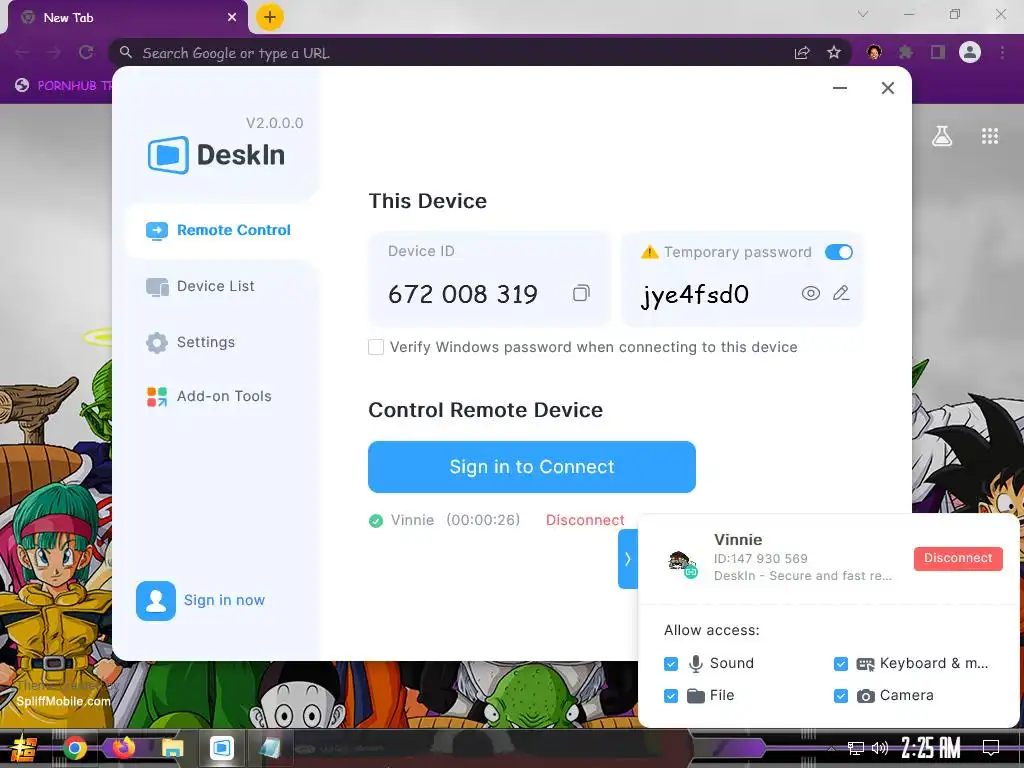
Task: Open Chrome from the taskbar
Action: [74, 748]
